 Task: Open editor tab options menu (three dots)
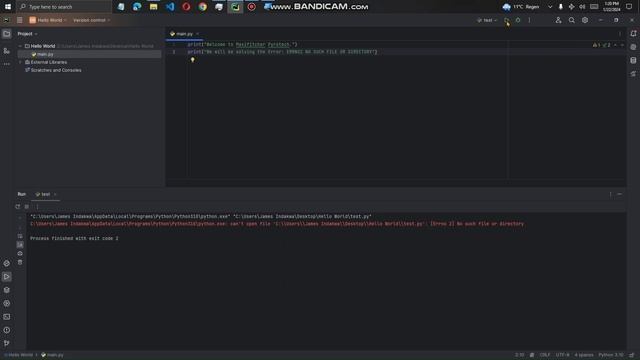pos(620,34)
